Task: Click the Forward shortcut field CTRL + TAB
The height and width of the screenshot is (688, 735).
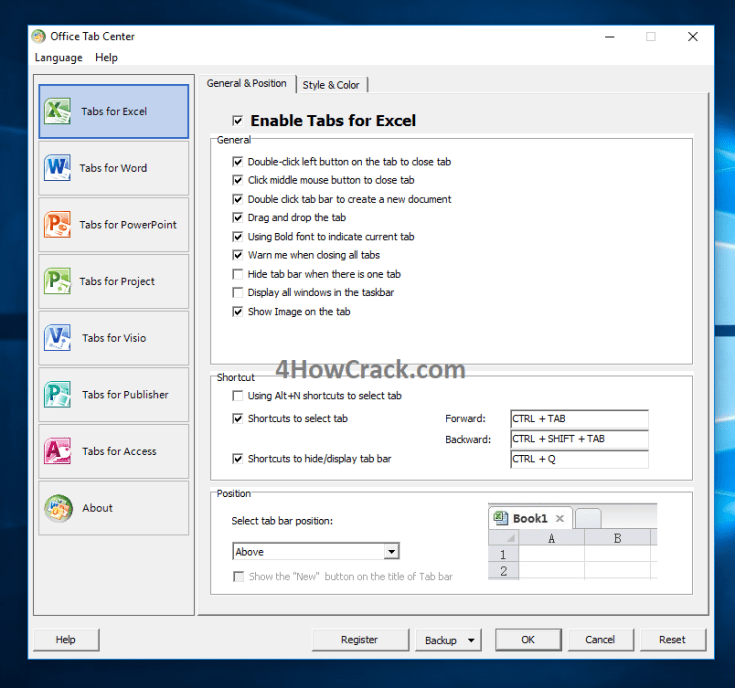Action: point(579,419)
